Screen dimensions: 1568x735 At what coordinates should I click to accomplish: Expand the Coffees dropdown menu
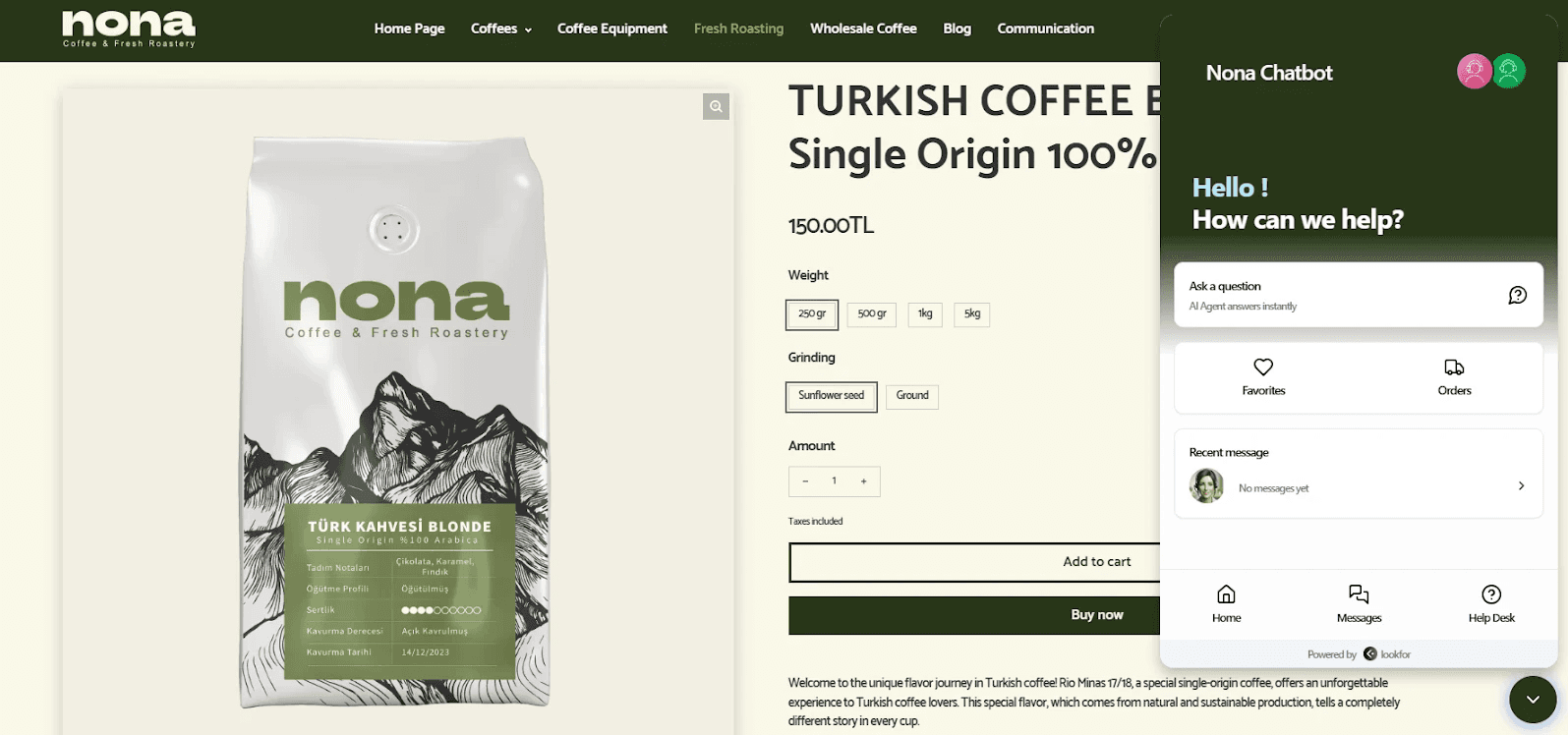point(501,28)
